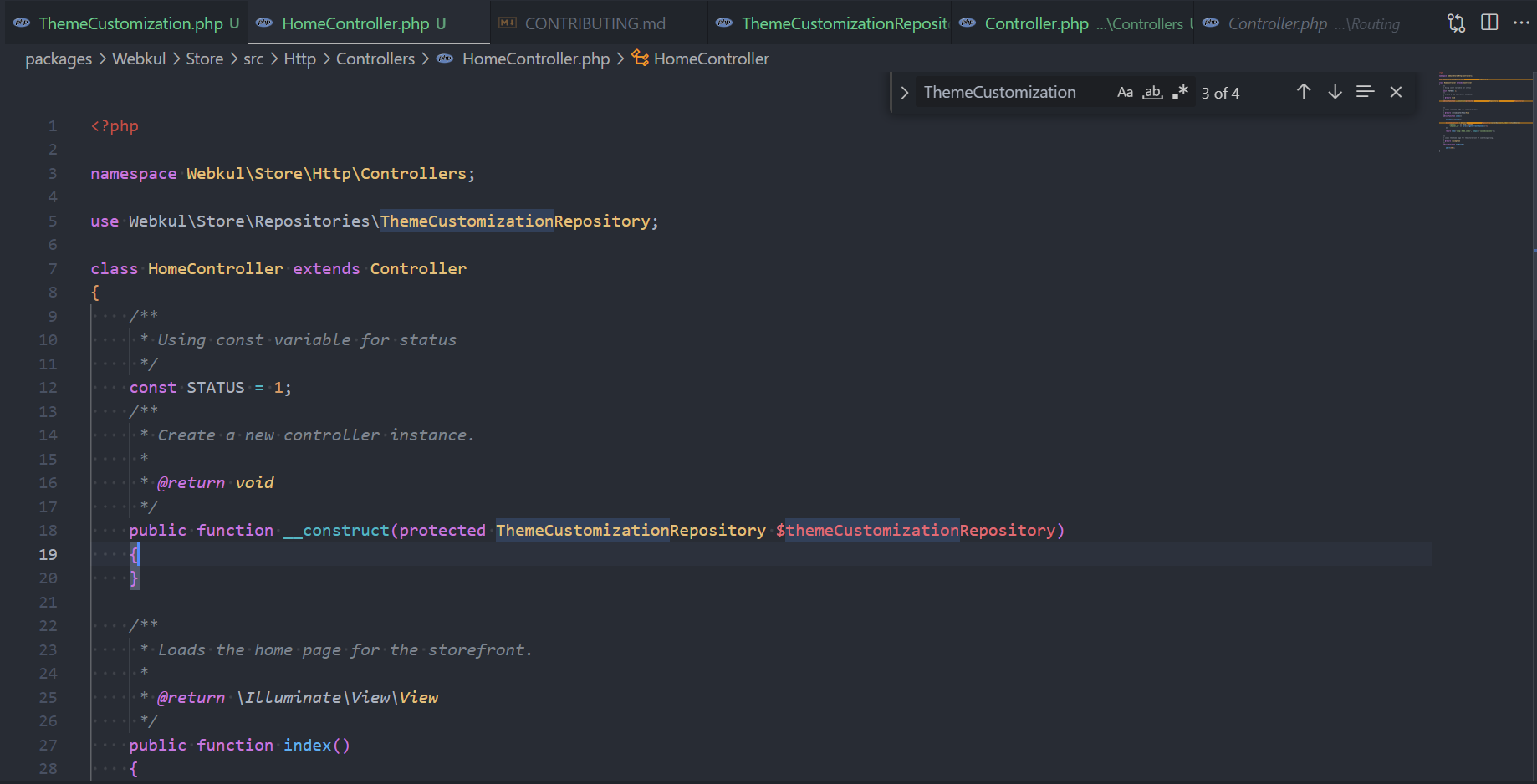
Task: Split the editor to the right
Action: 1489,23
